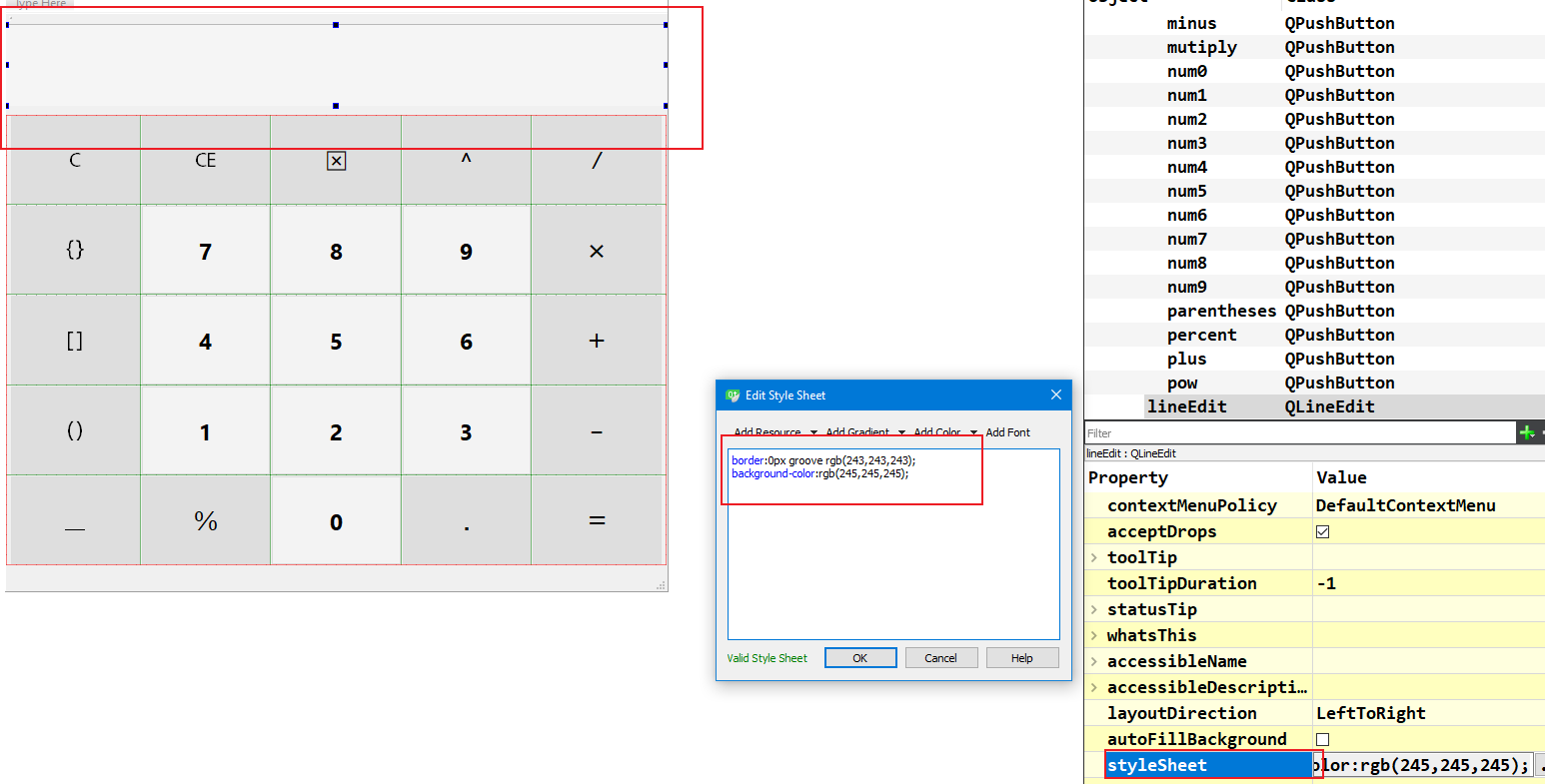This screenshot has height=784, width=1545.
Task: Expand the accessibleDescription property
Action: [1094, 687]
